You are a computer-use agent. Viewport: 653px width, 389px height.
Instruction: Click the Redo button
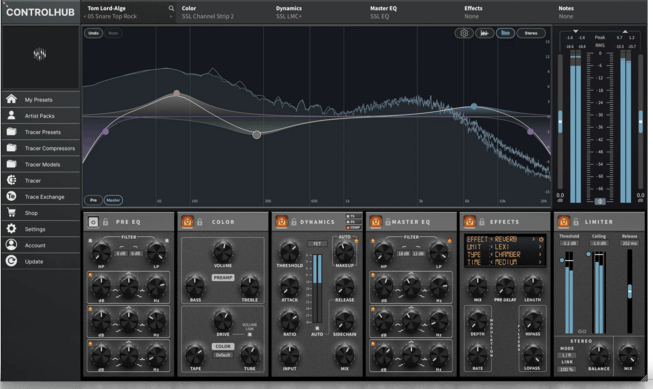[113, 33]
